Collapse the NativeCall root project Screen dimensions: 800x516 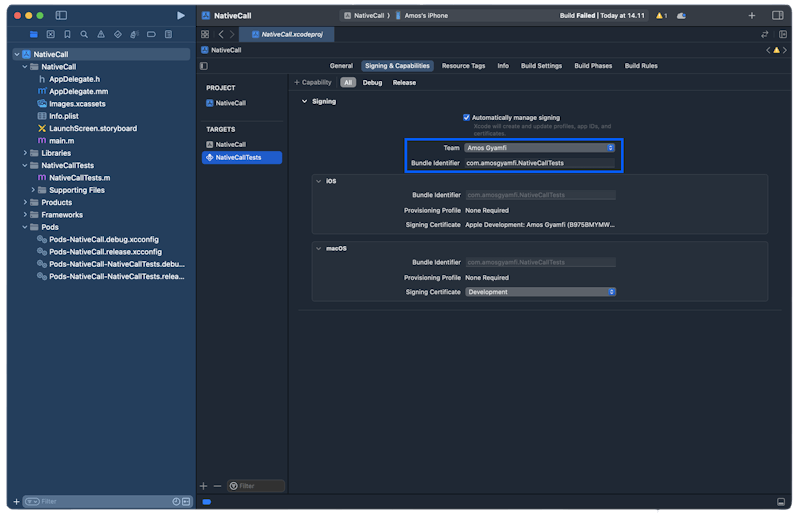[17, 54]
